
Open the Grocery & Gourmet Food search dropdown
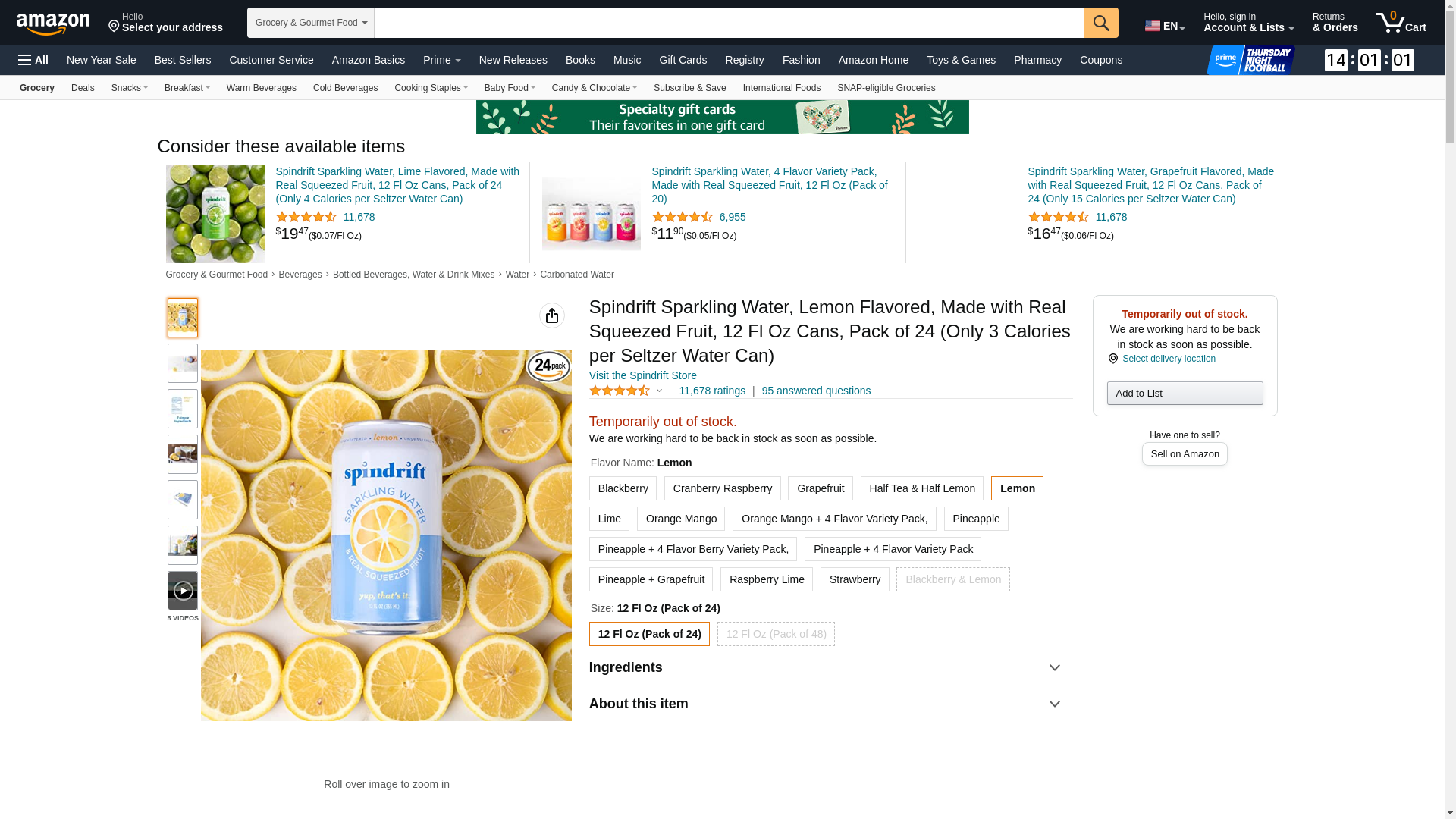pyautogui.click(x=311, y=23)
